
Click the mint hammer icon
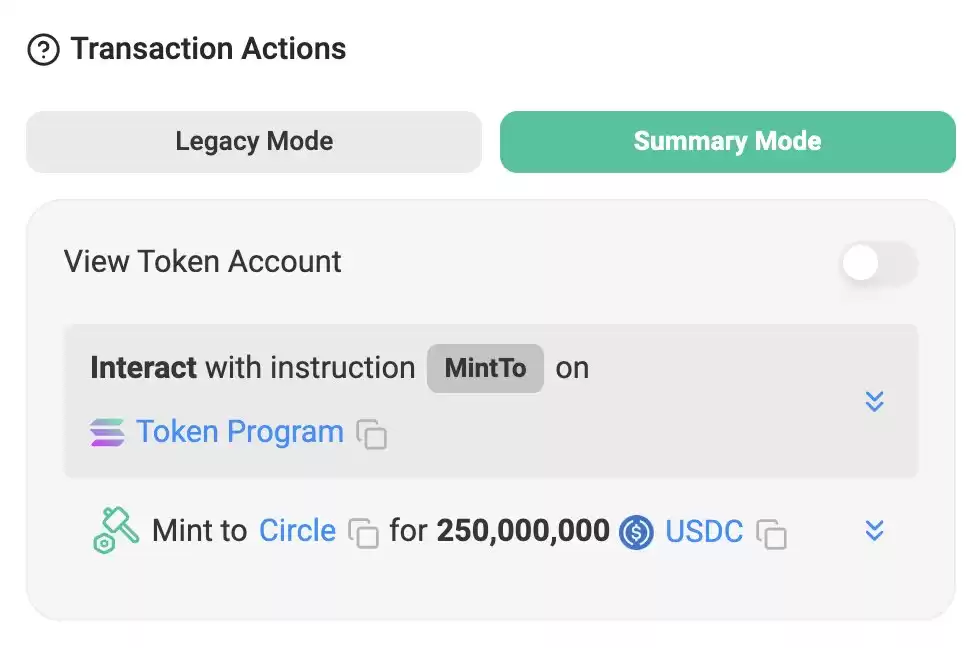point(116,530)
